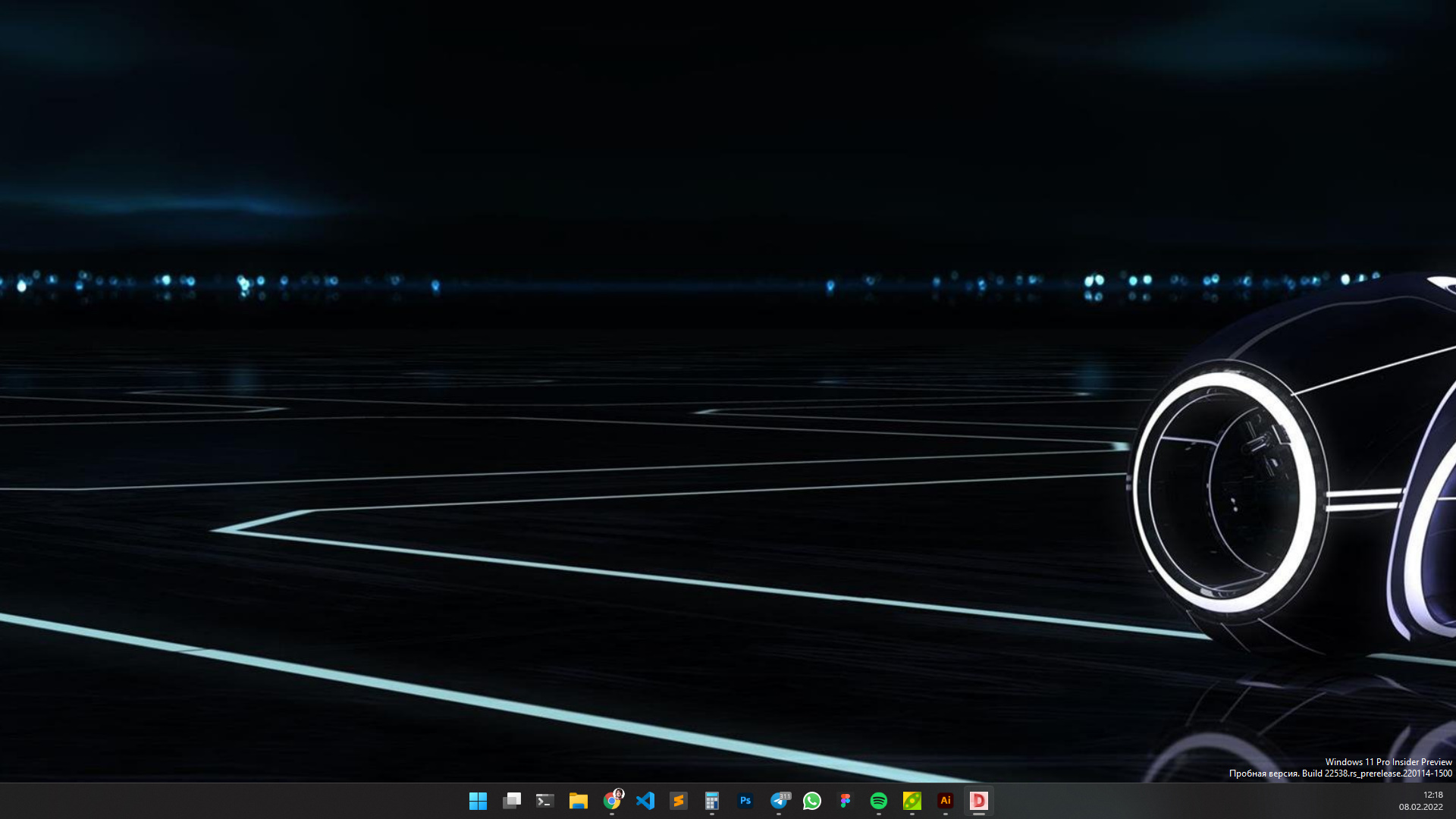Launch Windows Terminal from taskbar
The width and height of the screenshot is (1456, 819).
[545, 801]
